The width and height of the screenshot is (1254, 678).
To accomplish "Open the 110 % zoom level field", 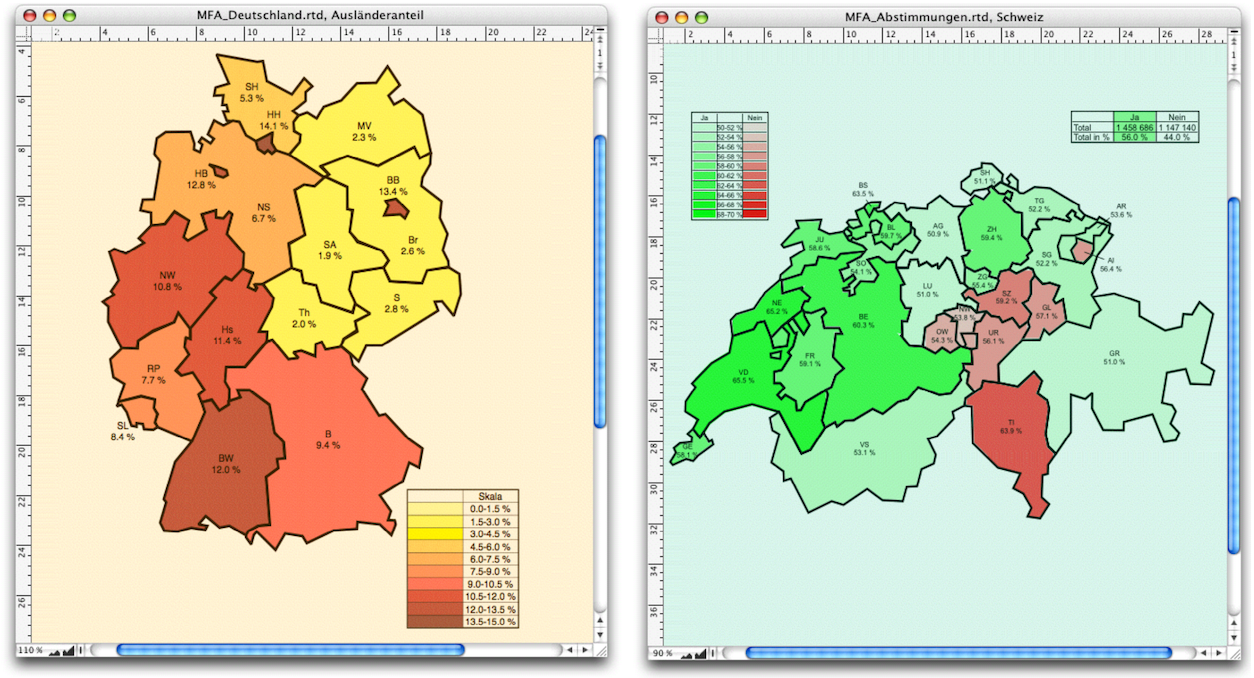I will [31, 651].
